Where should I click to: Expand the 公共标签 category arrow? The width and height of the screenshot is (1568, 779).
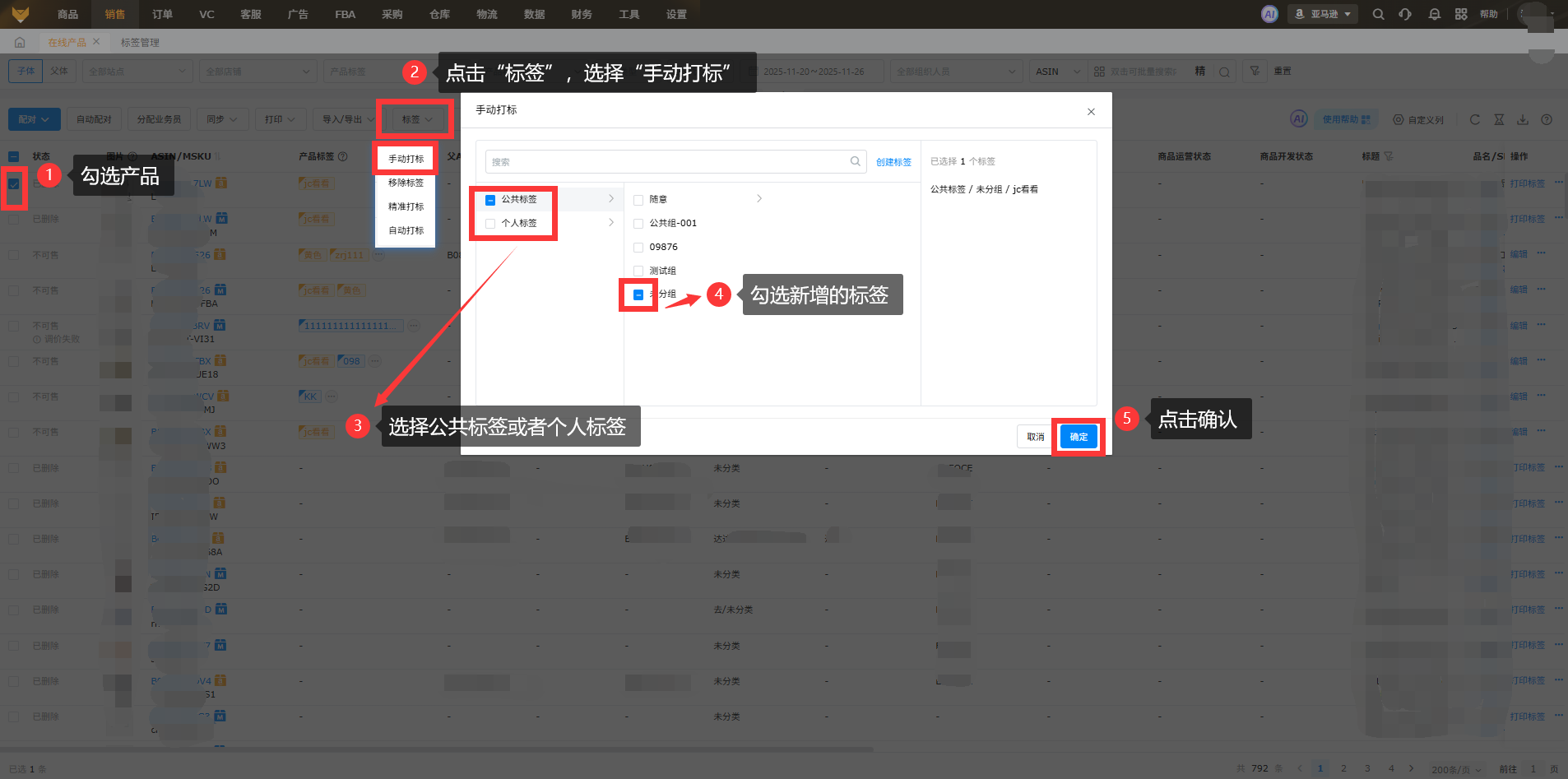[x=611, y=198]
